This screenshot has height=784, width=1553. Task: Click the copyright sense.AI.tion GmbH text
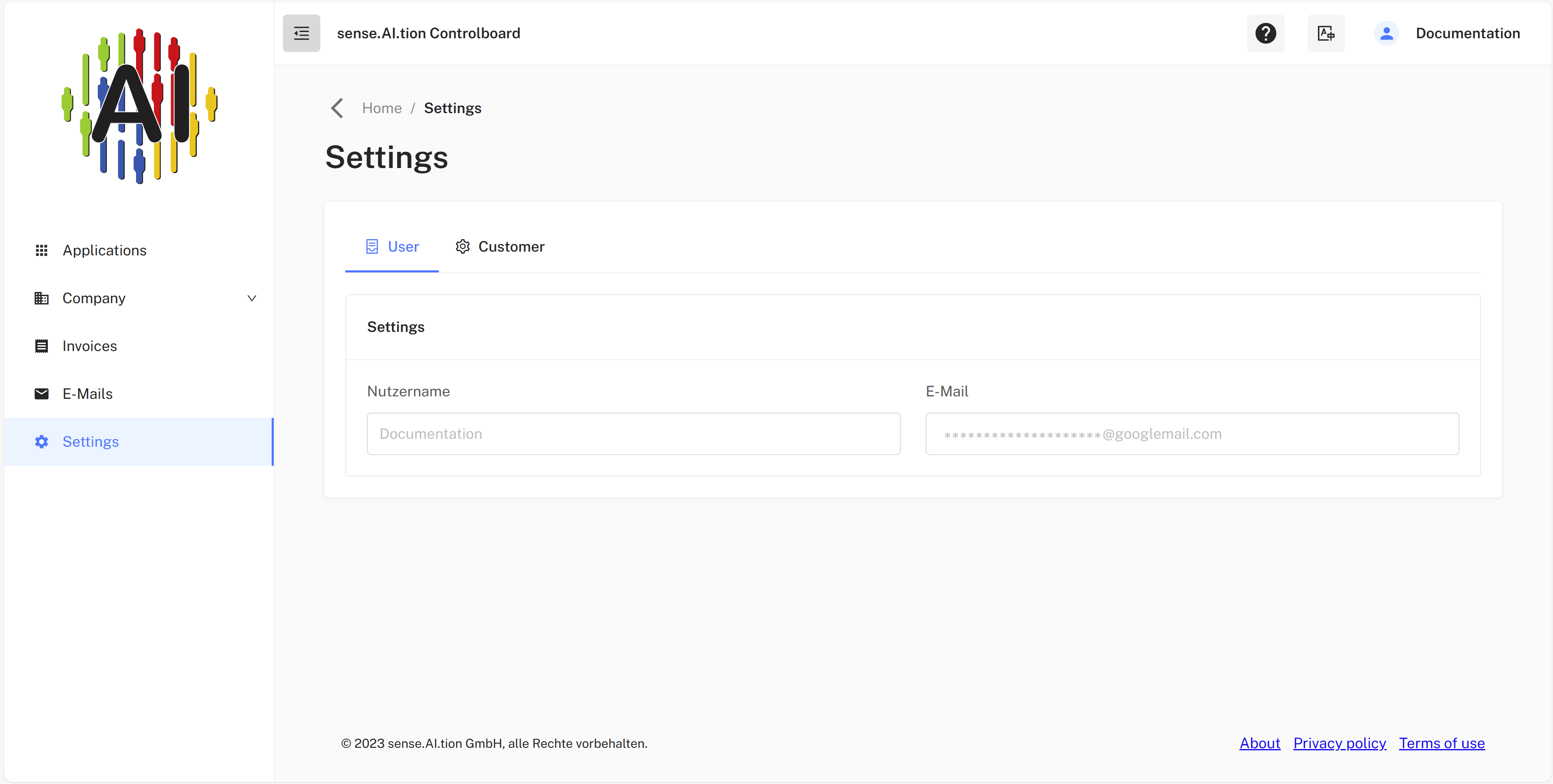494,743
